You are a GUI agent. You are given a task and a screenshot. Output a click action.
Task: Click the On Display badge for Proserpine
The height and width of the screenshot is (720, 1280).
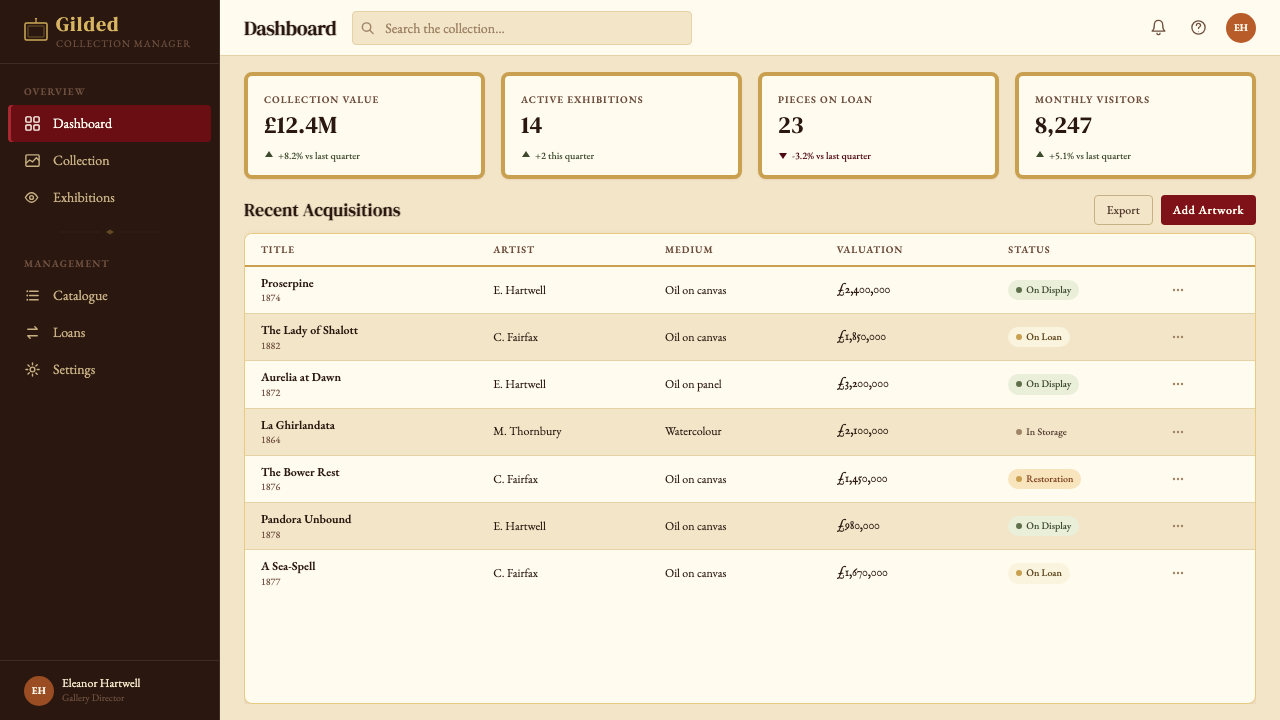[1043, 290]
